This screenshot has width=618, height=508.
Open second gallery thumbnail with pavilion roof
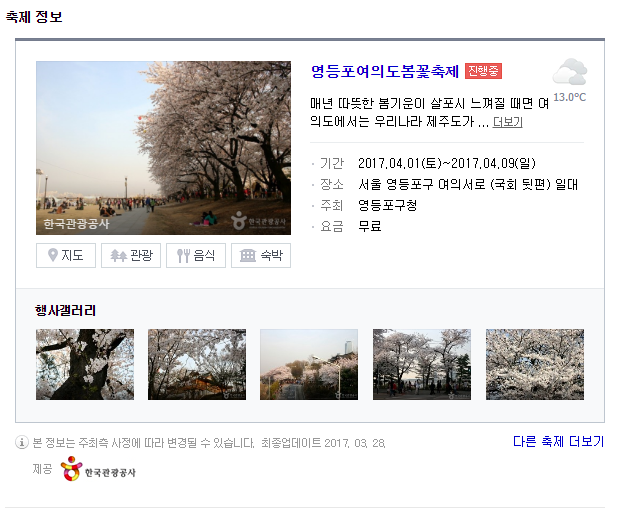(x=197, y=365)
